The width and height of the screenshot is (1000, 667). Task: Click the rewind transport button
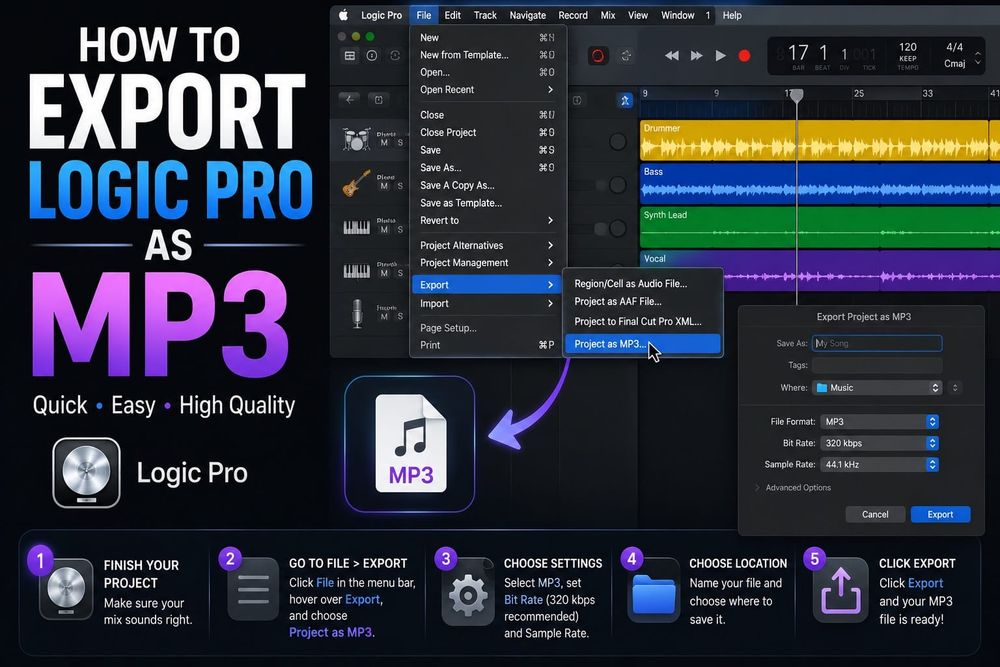(672, 56)
